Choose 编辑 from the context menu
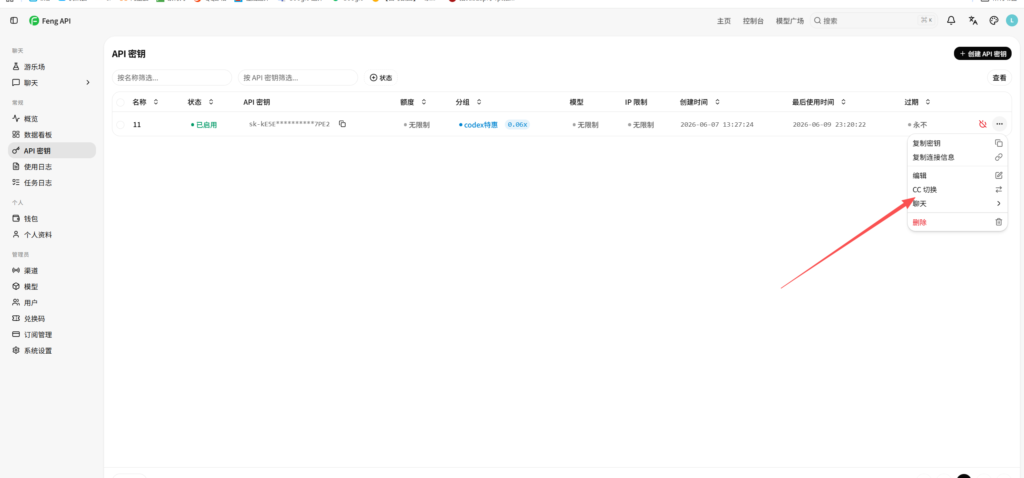The image size is (1024, 478). point(957,176)
